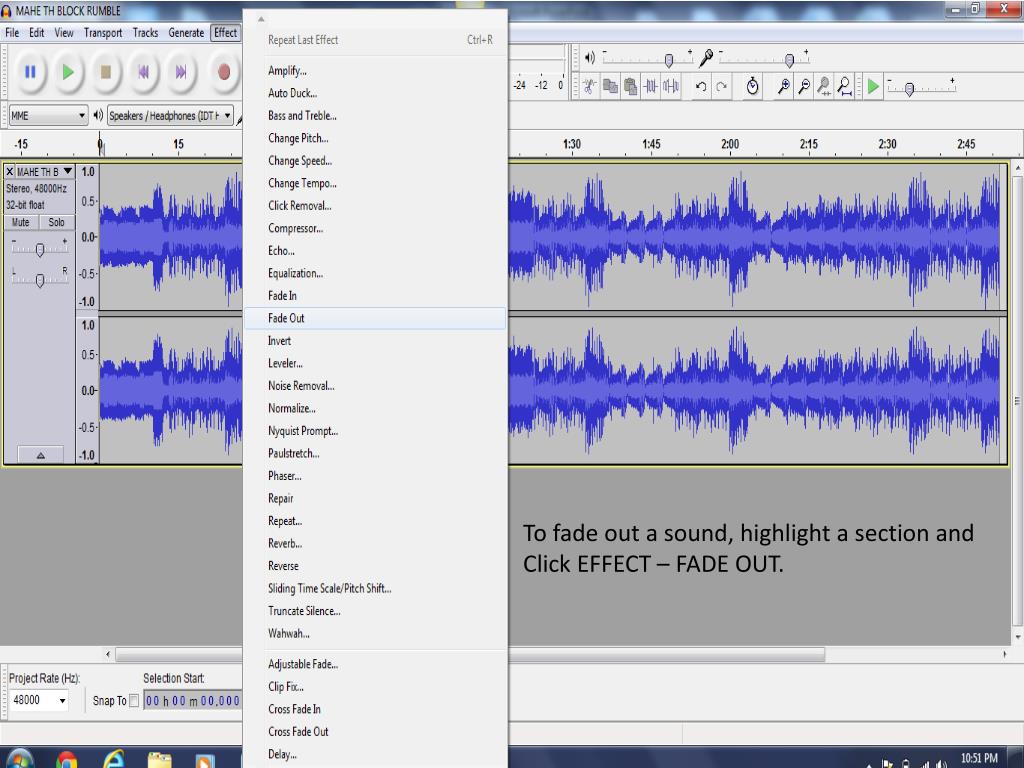Select the Equalization... effect
1024x768 pixels.
tap(375, 274)
